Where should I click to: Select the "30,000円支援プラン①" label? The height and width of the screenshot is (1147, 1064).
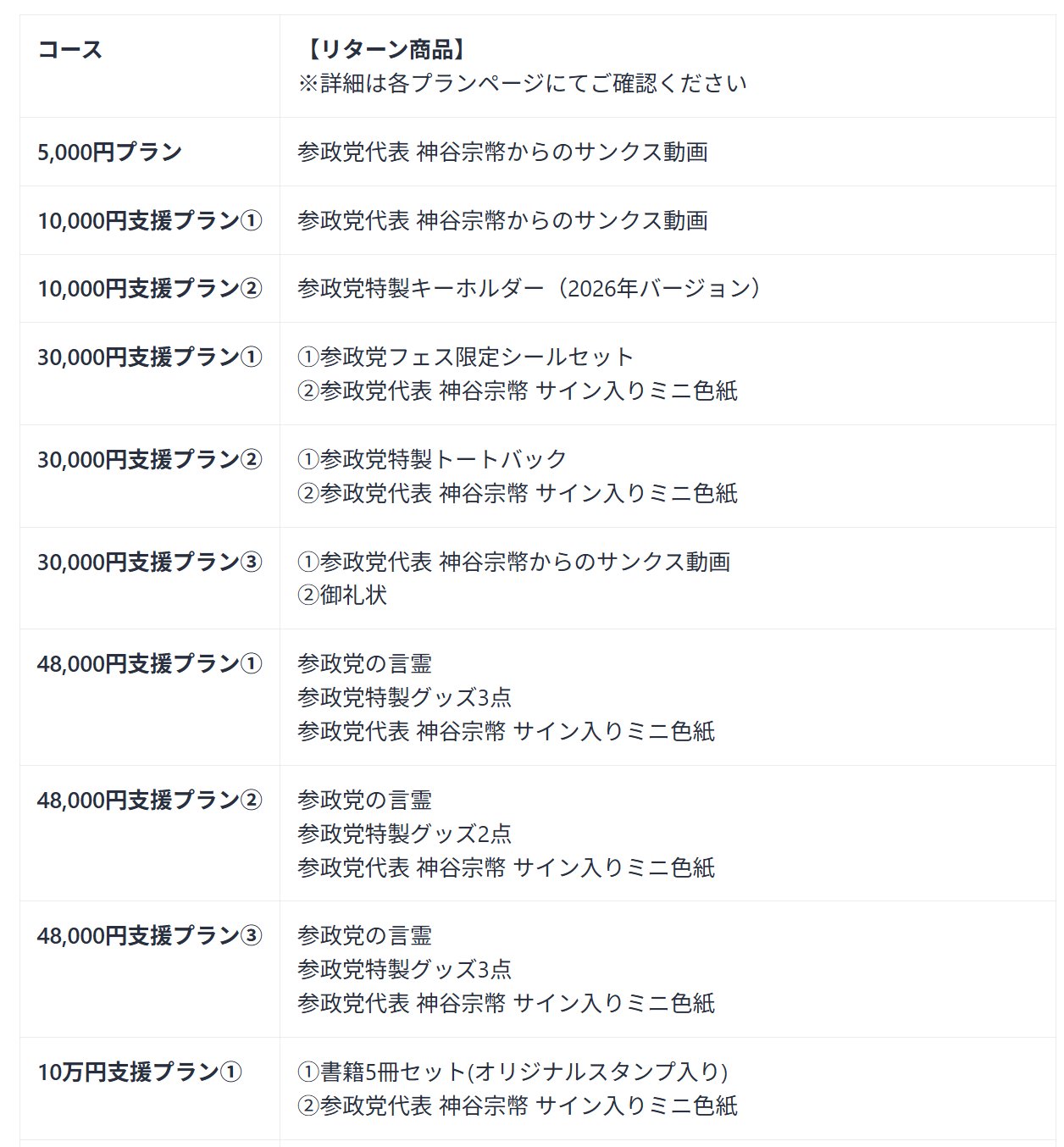(150, 357)
